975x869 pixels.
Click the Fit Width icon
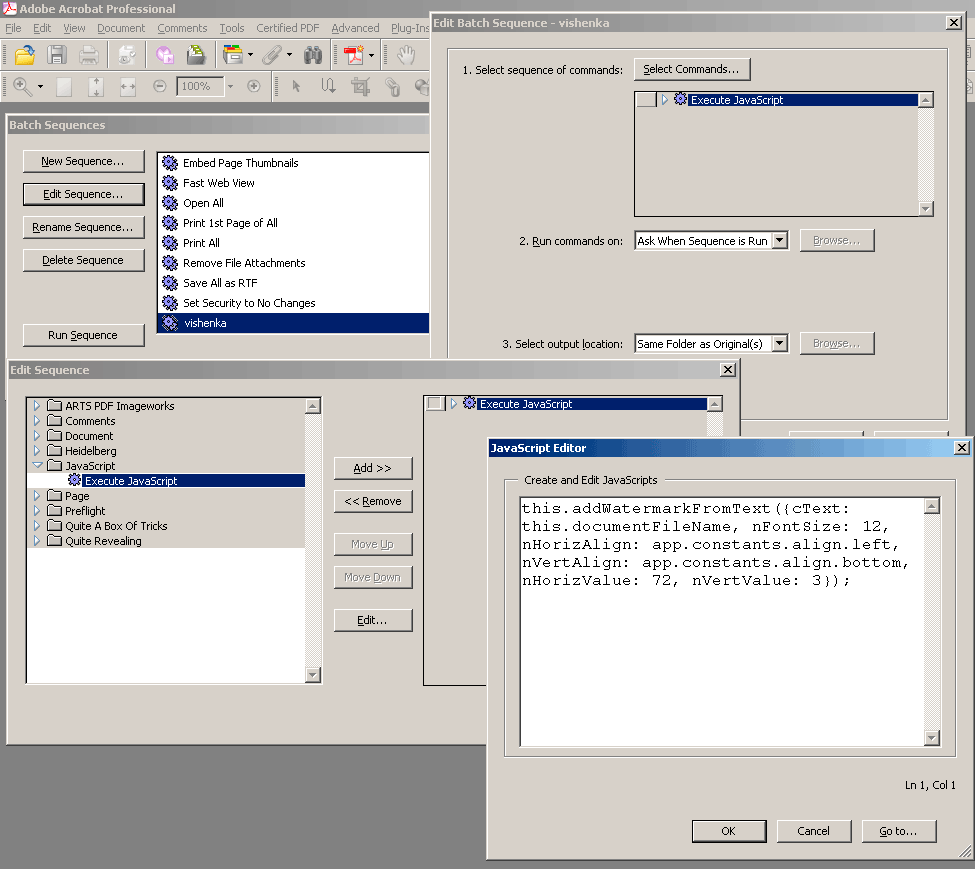(x=127, y=86)
